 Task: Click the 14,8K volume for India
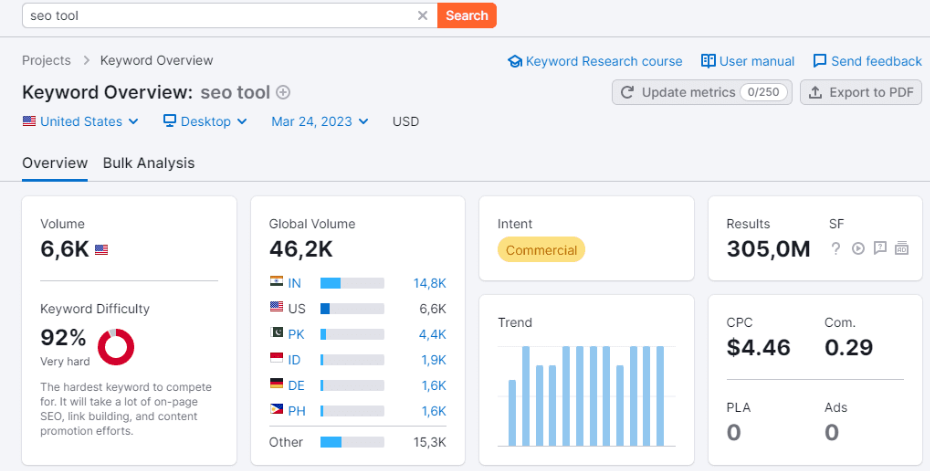429,284
